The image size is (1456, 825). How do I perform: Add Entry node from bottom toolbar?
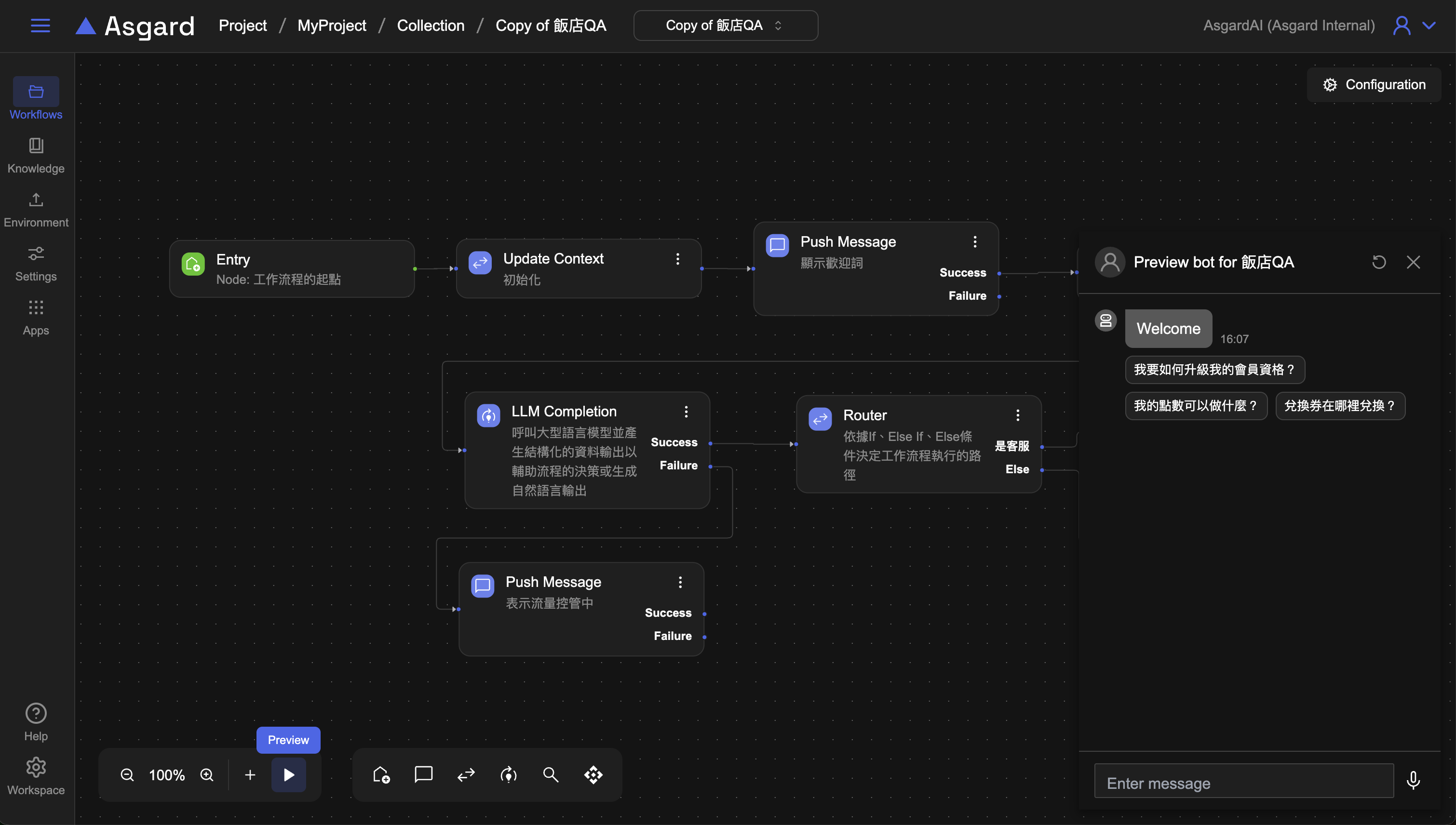[381, 774]
